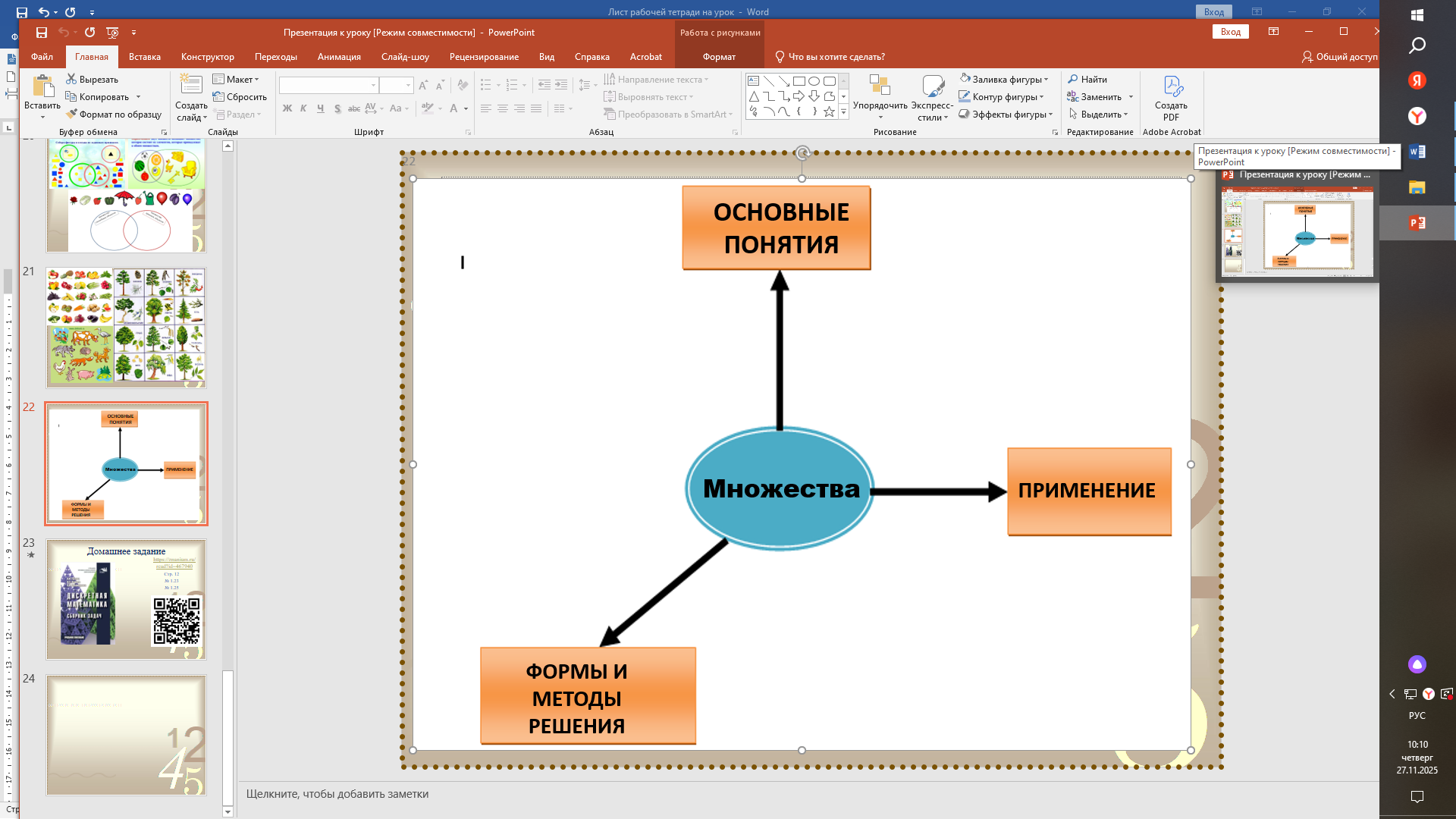
Task: Click the Save icon in PowerPoint title bar
Action: (42, 33)
